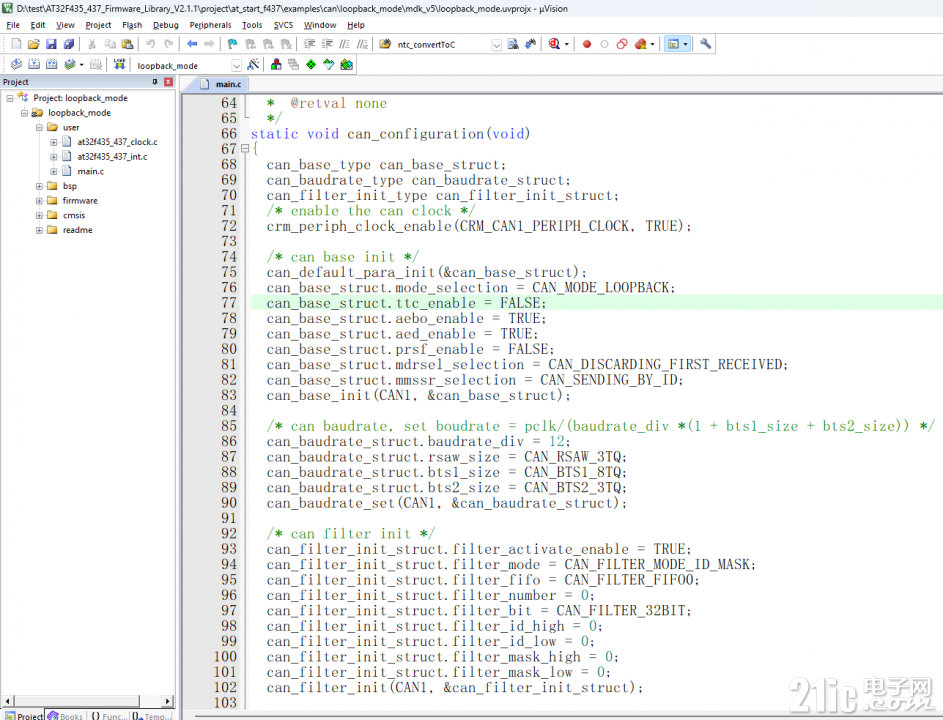Expand the firmware folder
The height and width of the screenshot is (720, 943).
pyautogui.click(x=39, y=201)
